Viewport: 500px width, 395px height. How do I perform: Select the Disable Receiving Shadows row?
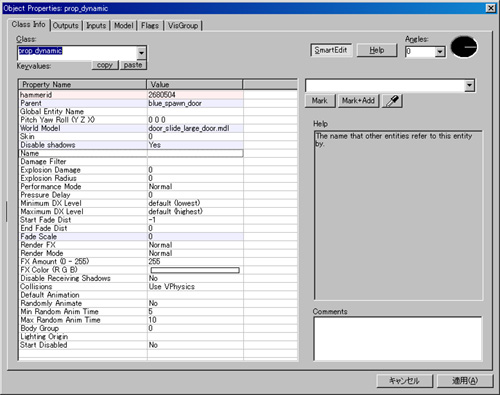tap(131, 278)
